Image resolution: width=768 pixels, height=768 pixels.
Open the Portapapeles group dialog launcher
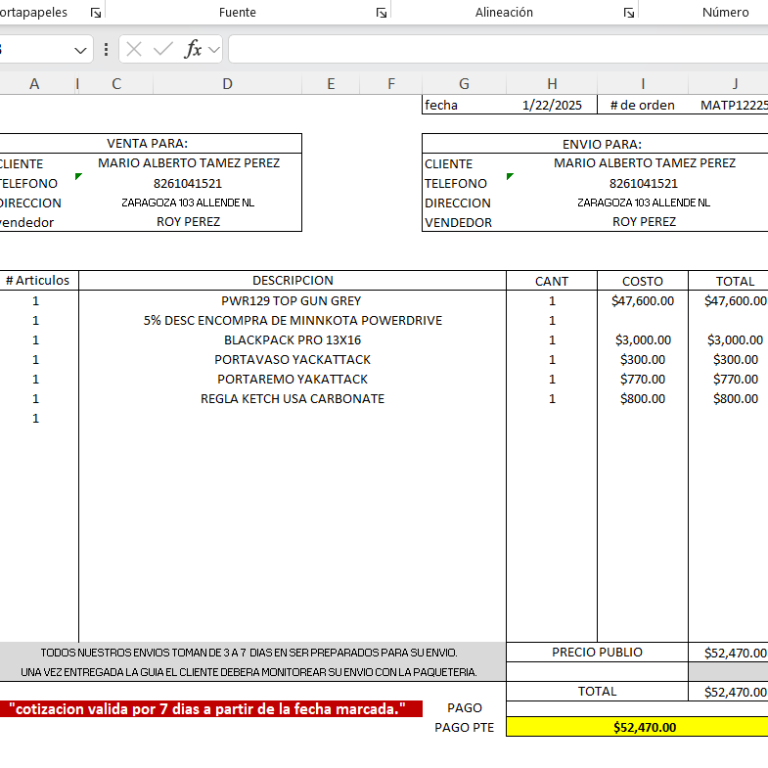[96, 13]
